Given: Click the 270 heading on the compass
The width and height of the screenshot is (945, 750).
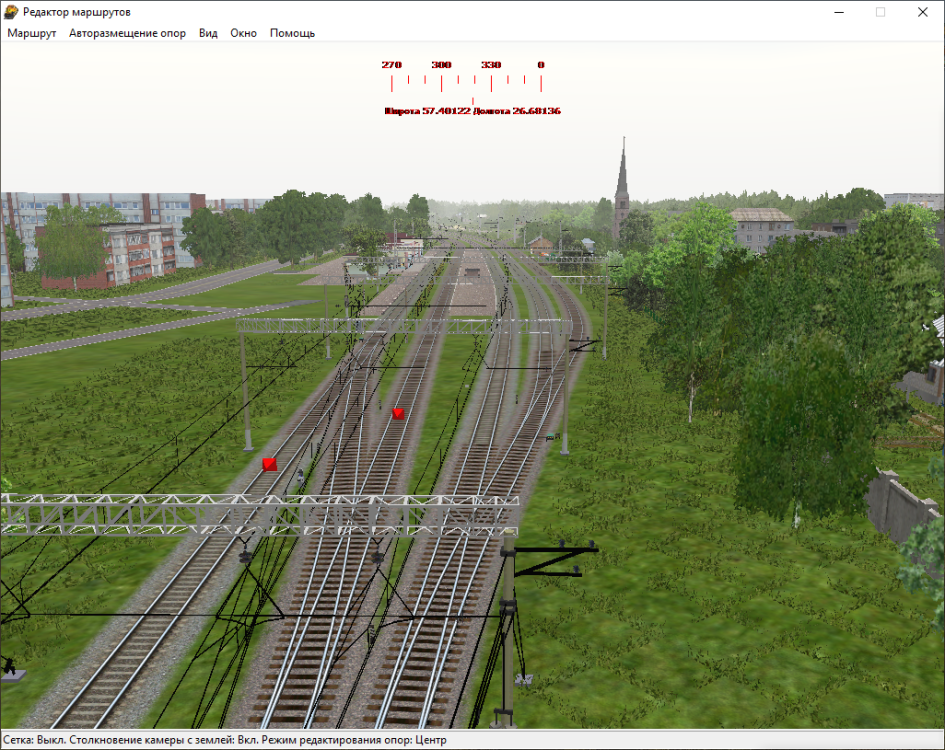Looking at the screenshot, I should pos(391,65).
